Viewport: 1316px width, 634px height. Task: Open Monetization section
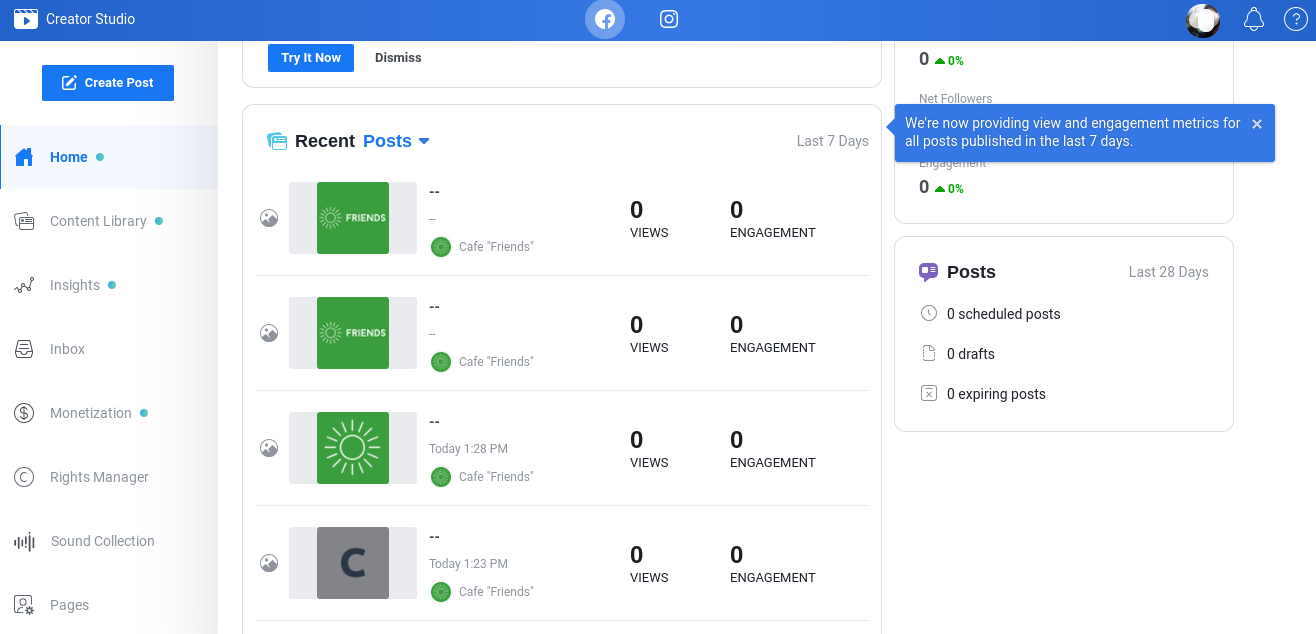point(90,413)
